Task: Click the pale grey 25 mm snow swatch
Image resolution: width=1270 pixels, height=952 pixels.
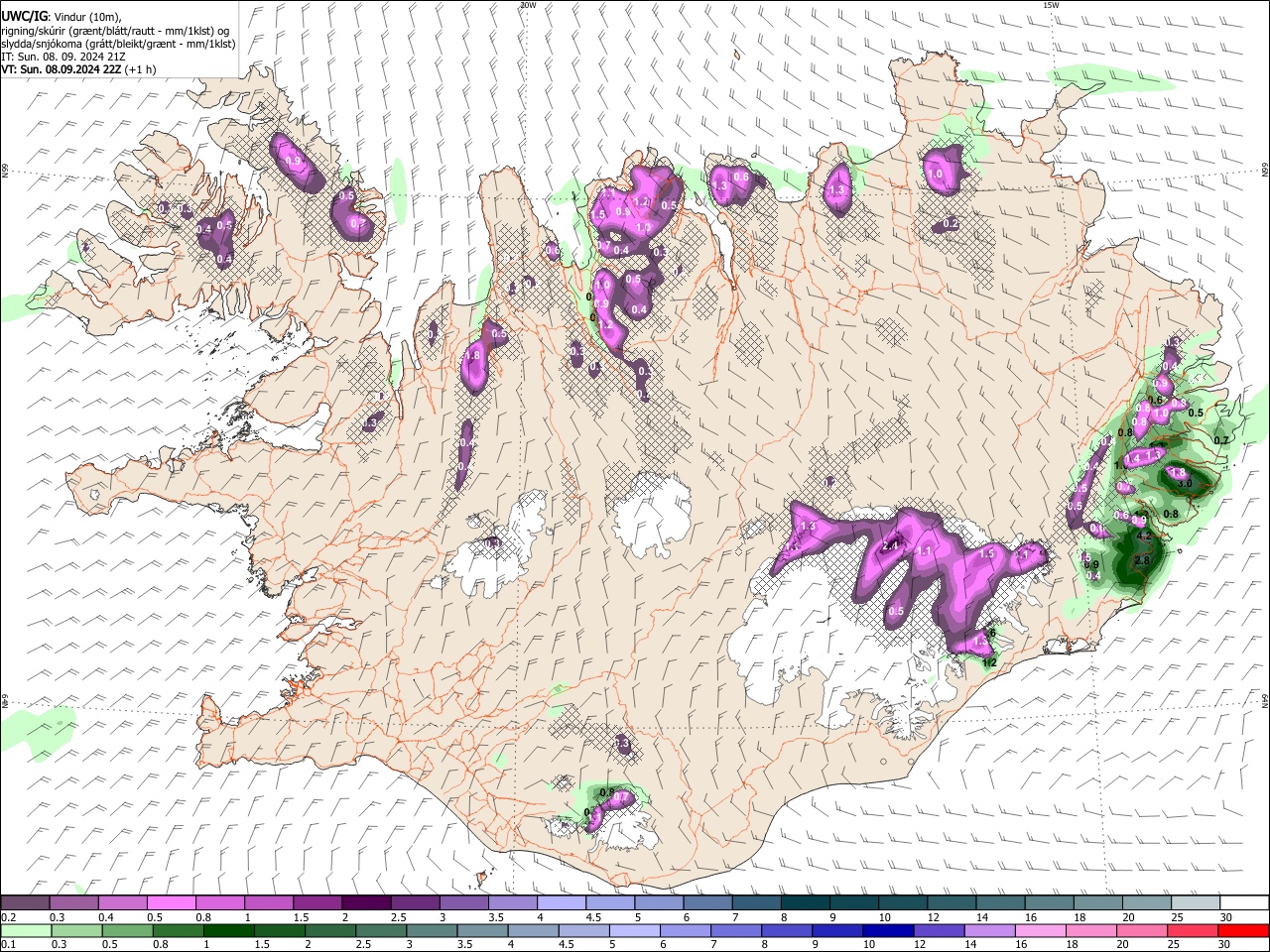Action: tap(1196, 902)
